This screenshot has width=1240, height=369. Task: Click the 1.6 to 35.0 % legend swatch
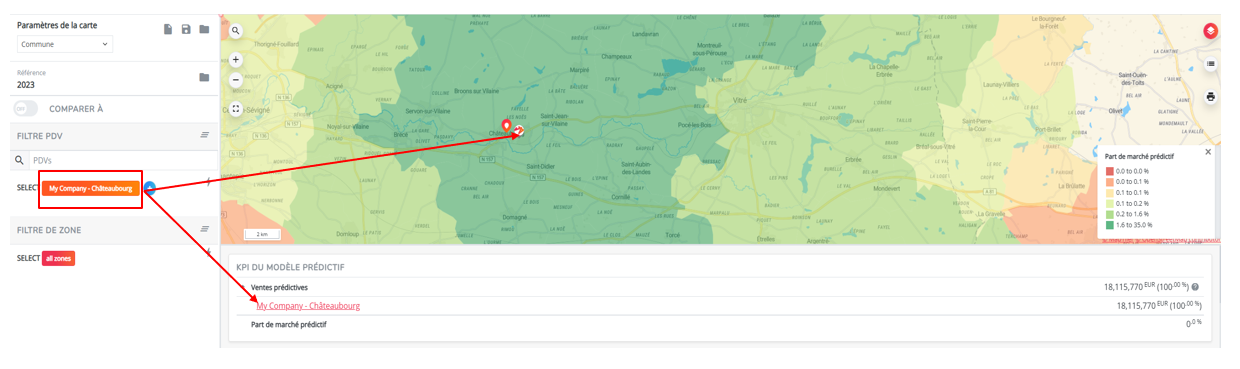pyautogui.click(x=1109, y=225)
